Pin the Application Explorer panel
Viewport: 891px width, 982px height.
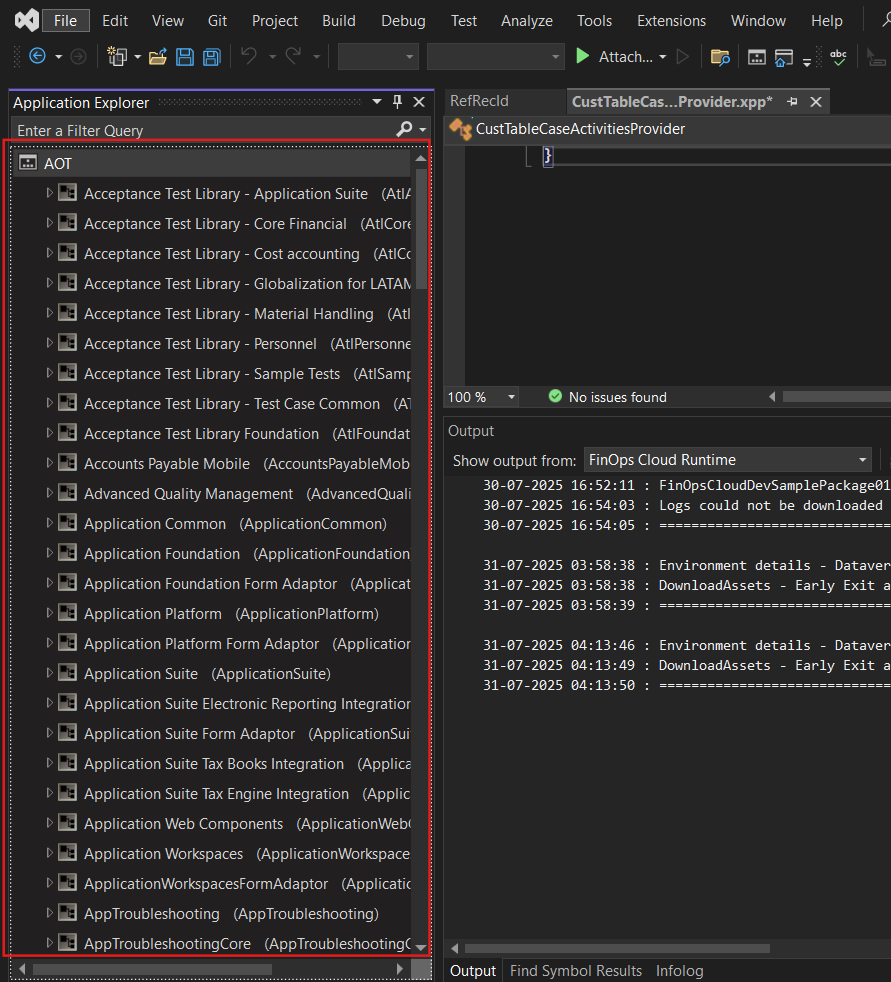point(397,101)
